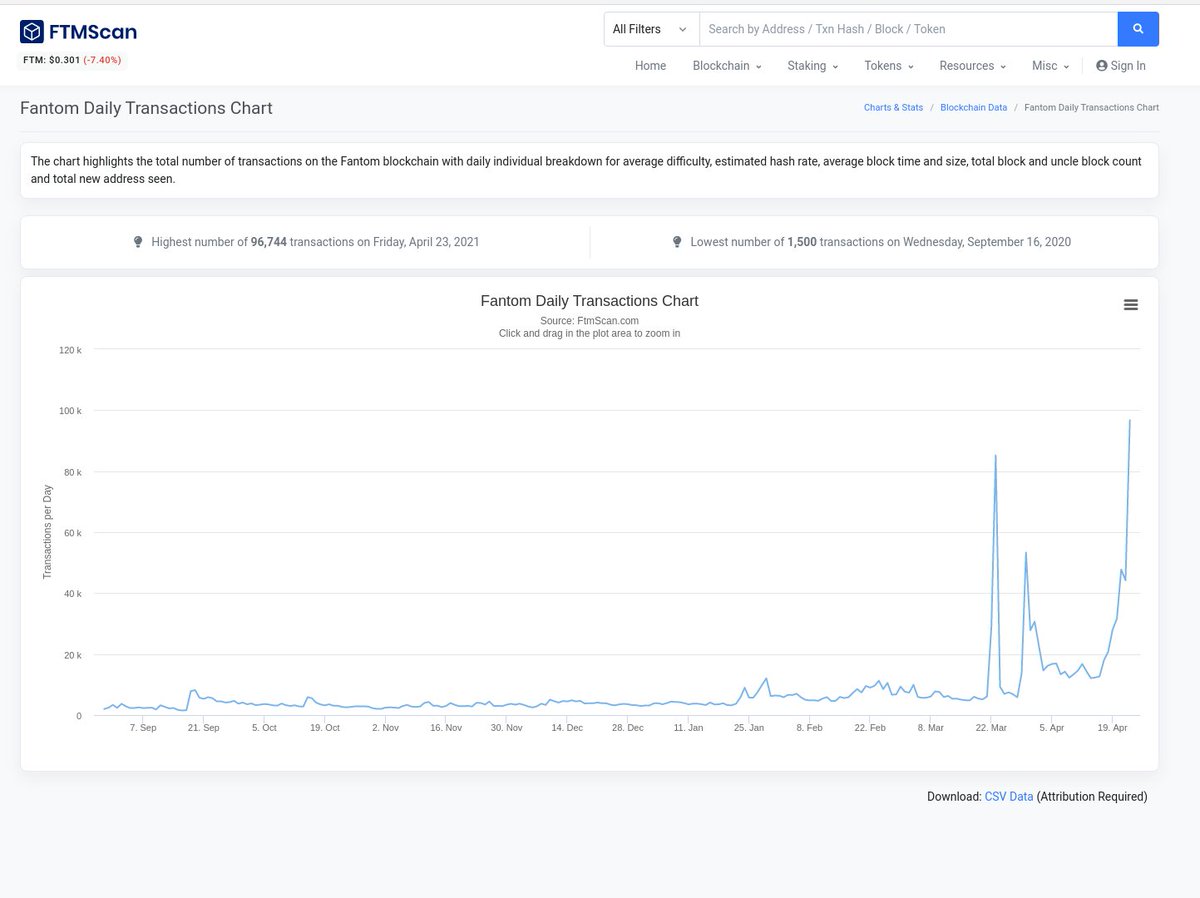Click the 5. Oct x-axis label
The height and width of the screenshot is (898, 1200).
coord(264,728)
